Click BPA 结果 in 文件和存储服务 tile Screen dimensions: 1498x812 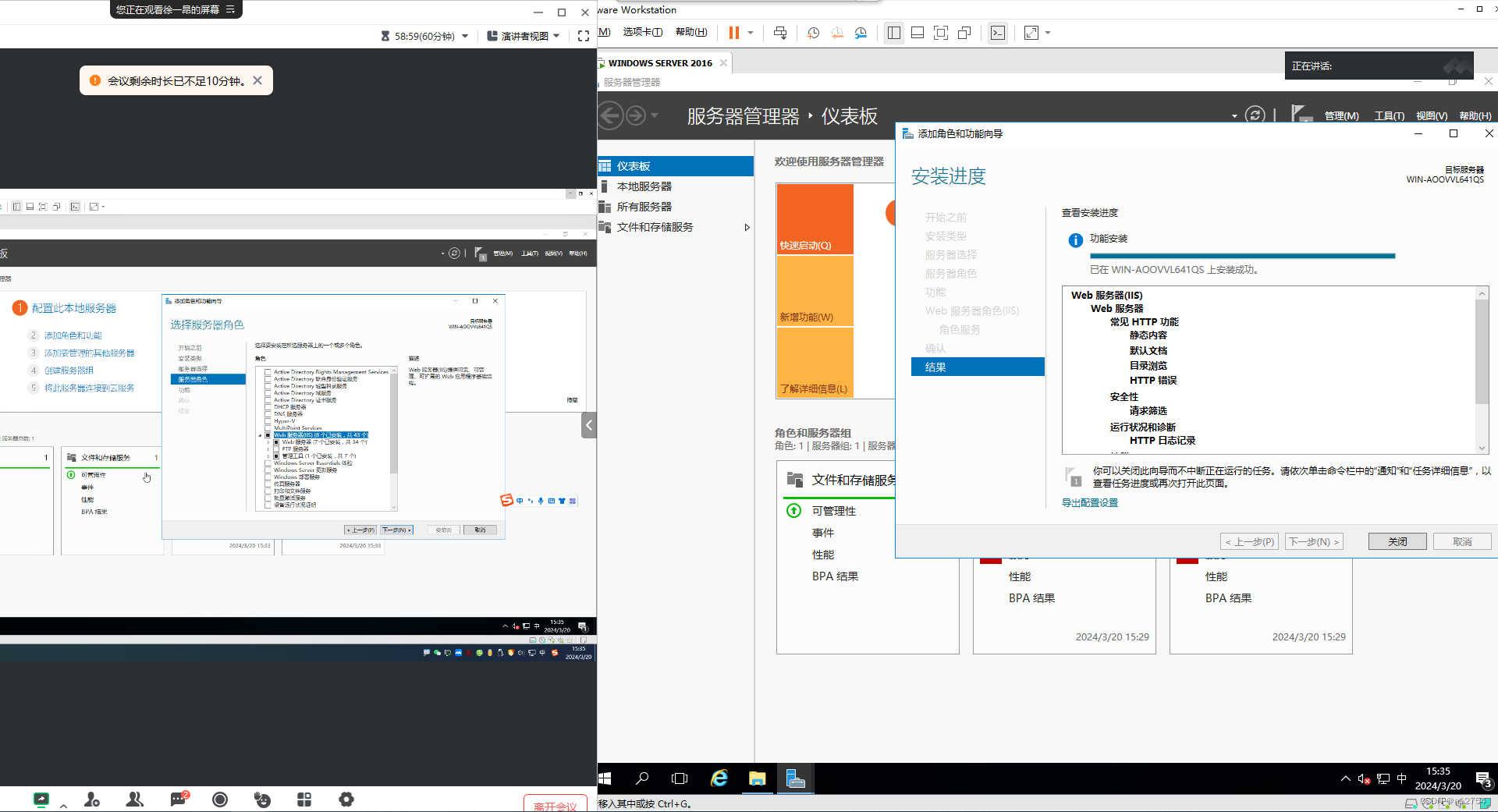pyautogui.click(x=835, y=576)
